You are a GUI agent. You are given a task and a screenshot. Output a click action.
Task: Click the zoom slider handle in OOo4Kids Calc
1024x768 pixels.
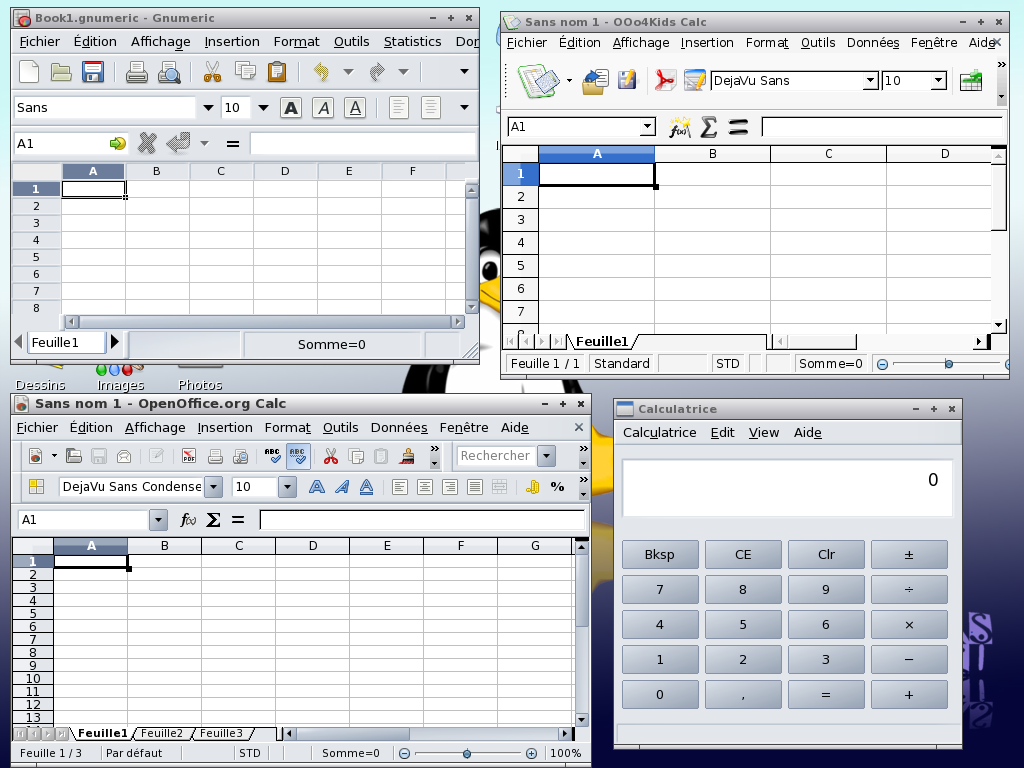click(949, 364)
